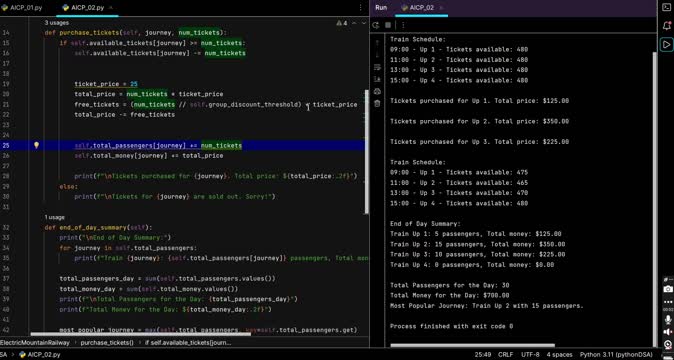Click the Run tool window icon

(667, 44)
